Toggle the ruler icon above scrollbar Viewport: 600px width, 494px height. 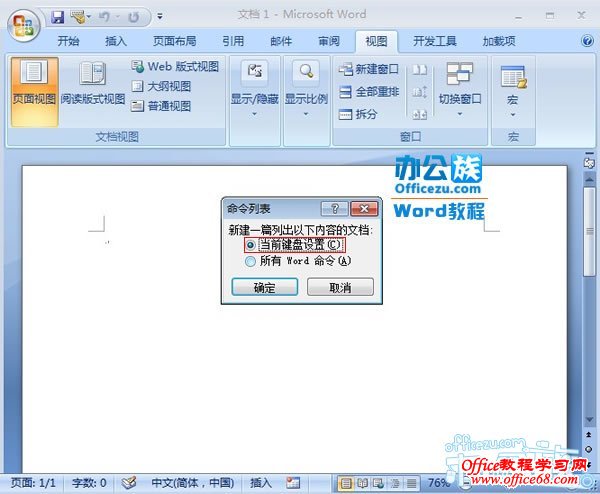pos(589,161)
